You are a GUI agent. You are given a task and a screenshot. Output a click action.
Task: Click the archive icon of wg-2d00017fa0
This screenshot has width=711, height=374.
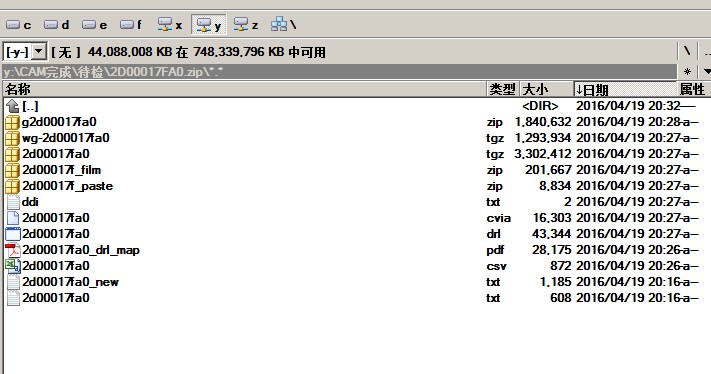click(x=13, y=138)
